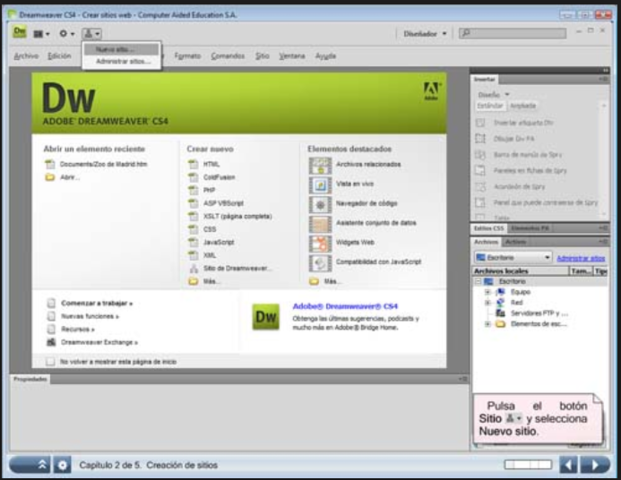Click Navegador de código feature icon
Image resolution: width=621 pixels, height=480 pixels.
click(320, 204)
